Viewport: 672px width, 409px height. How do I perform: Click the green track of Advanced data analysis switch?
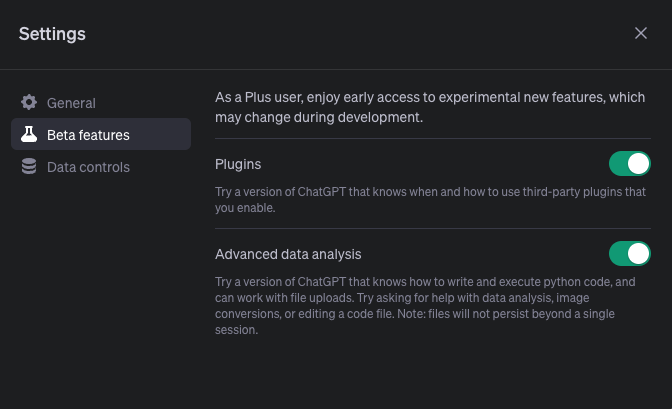click(618, 254)
